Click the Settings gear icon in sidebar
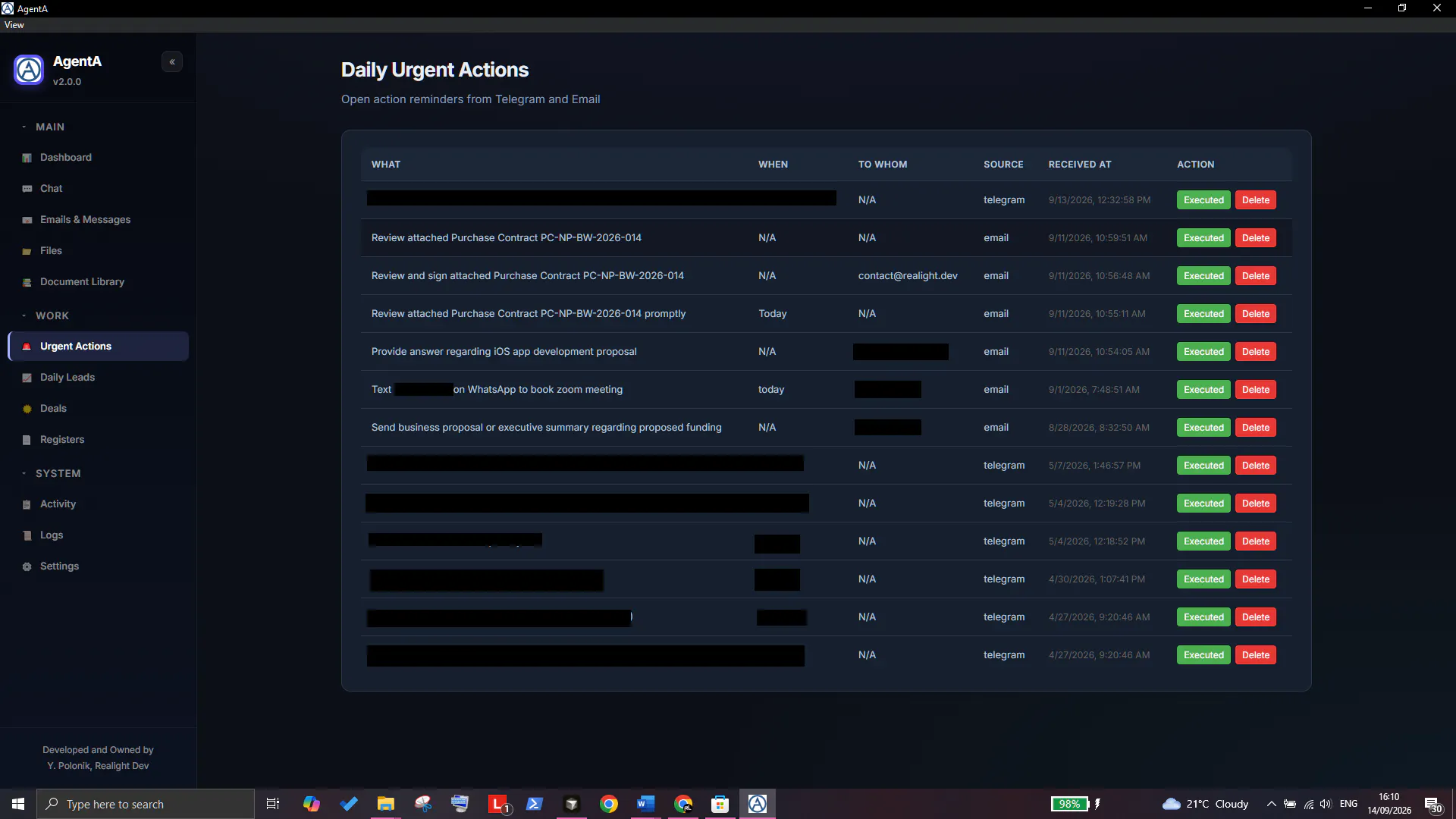 [27, 566]
